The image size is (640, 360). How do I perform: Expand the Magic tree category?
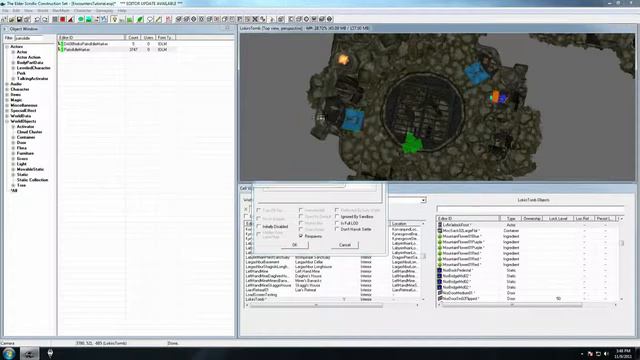[x=7, y=100]
